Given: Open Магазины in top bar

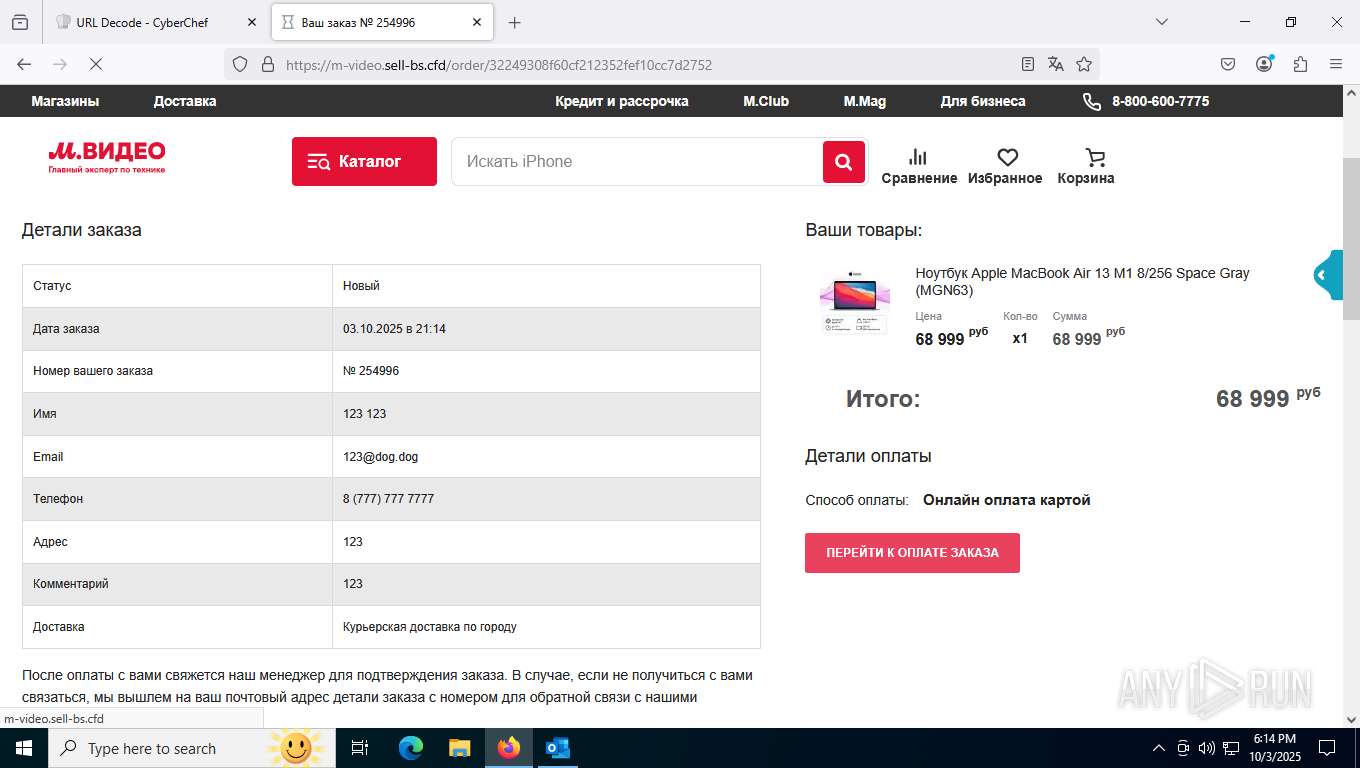Looking at the screenshot, I should (x=65, y=101).
